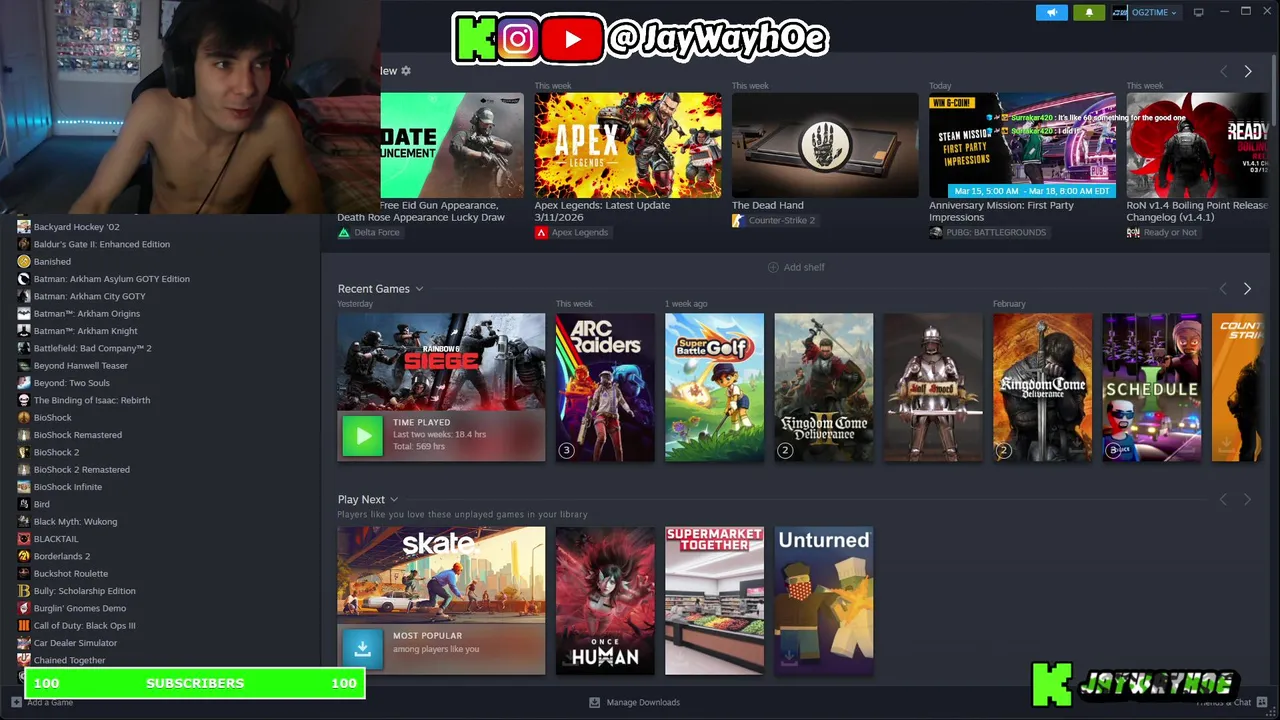
Task: Open the notifications bell
Action: [x=1089, y=12]
